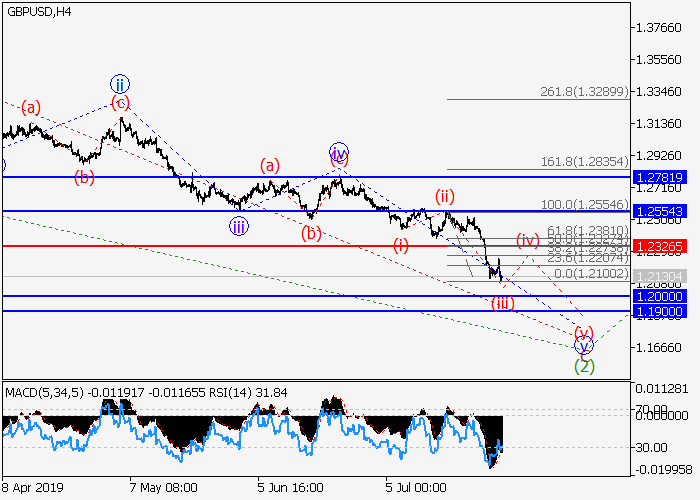The width and height of the screenshot is (700, 500).
Task: Click the circled wave ii marker
Action: point(120,84)
